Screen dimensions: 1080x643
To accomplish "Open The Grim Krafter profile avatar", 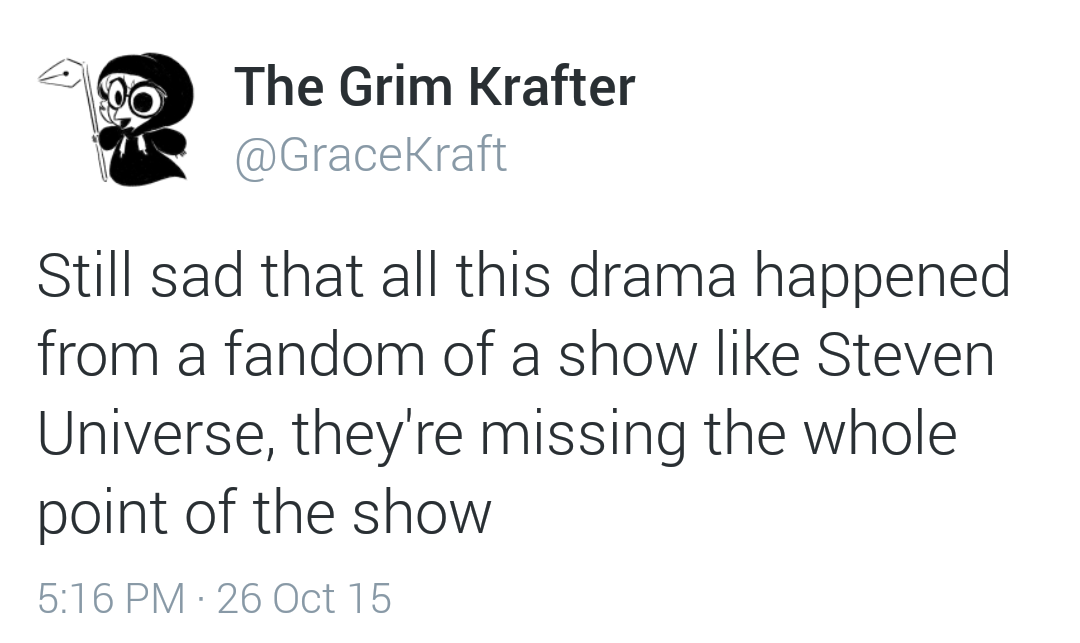I will click(115, 119).
